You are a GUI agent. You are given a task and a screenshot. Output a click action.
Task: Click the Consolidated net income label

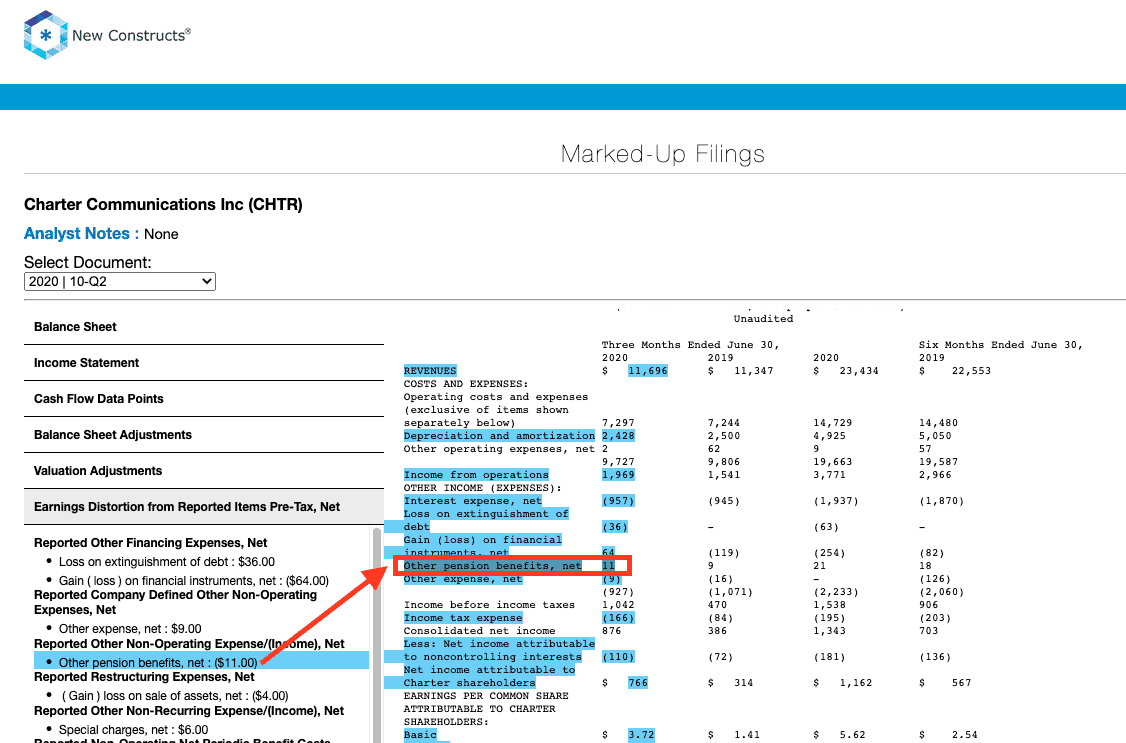479,630
